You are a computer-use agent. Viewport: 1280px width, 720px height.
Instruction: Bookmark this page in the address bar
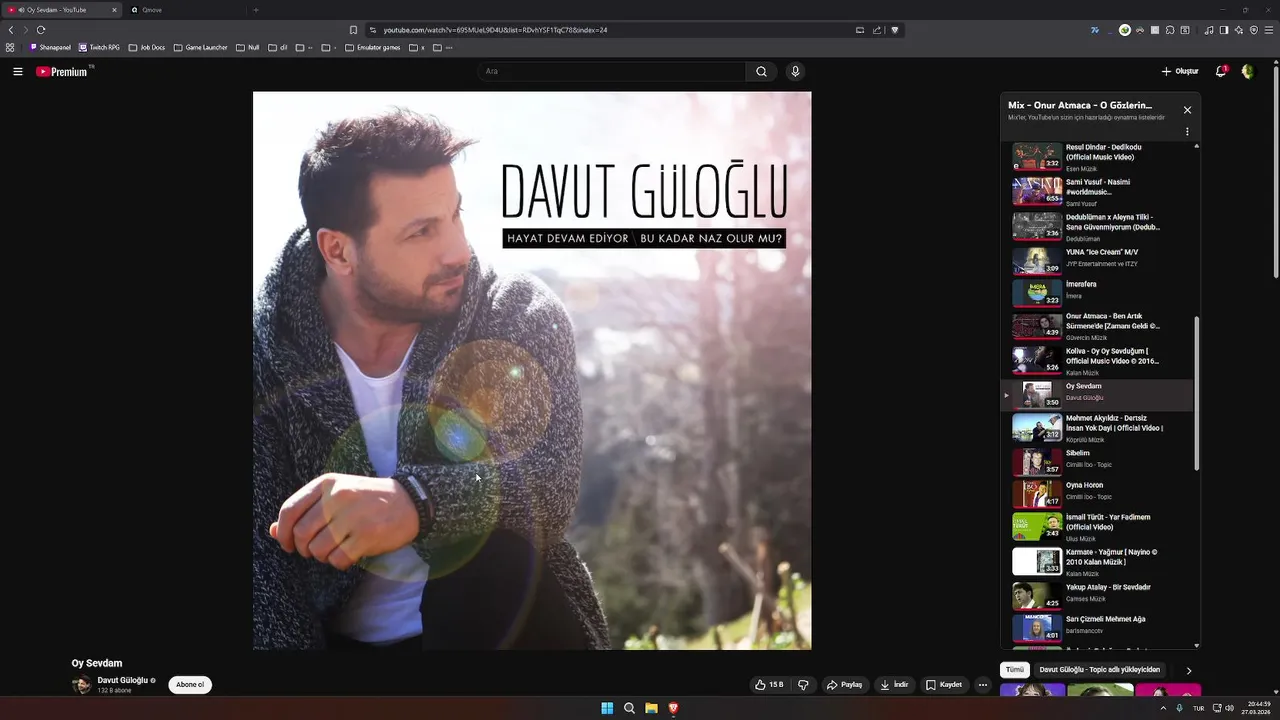click(x=353, y=30)
